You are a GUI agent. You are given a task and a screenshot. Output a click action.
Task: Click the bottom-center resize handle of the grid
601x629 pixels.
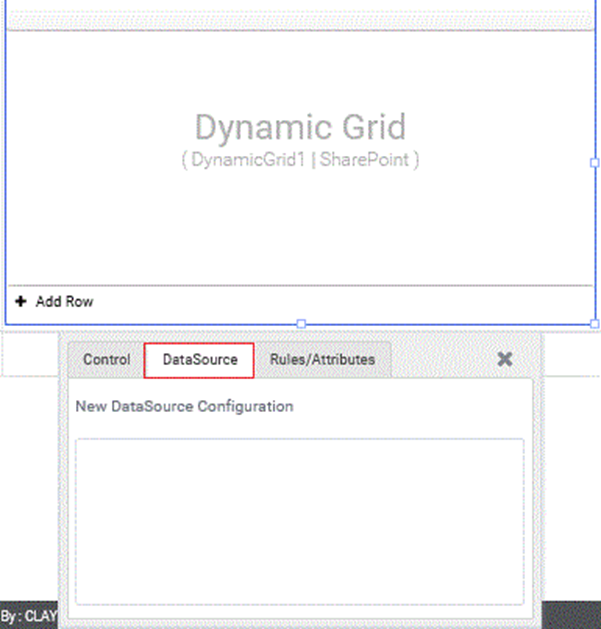[301, 324]
